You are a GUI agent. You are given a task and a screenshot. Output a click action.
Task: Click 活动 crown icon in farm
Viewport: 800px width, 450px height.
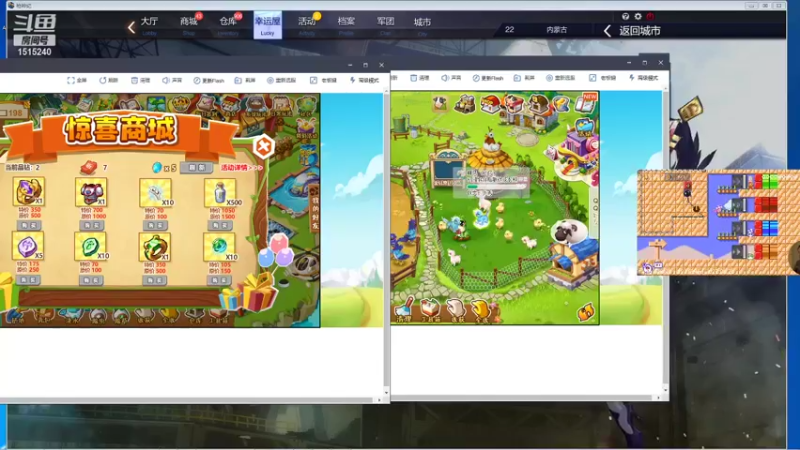click(x=585, y=128)
